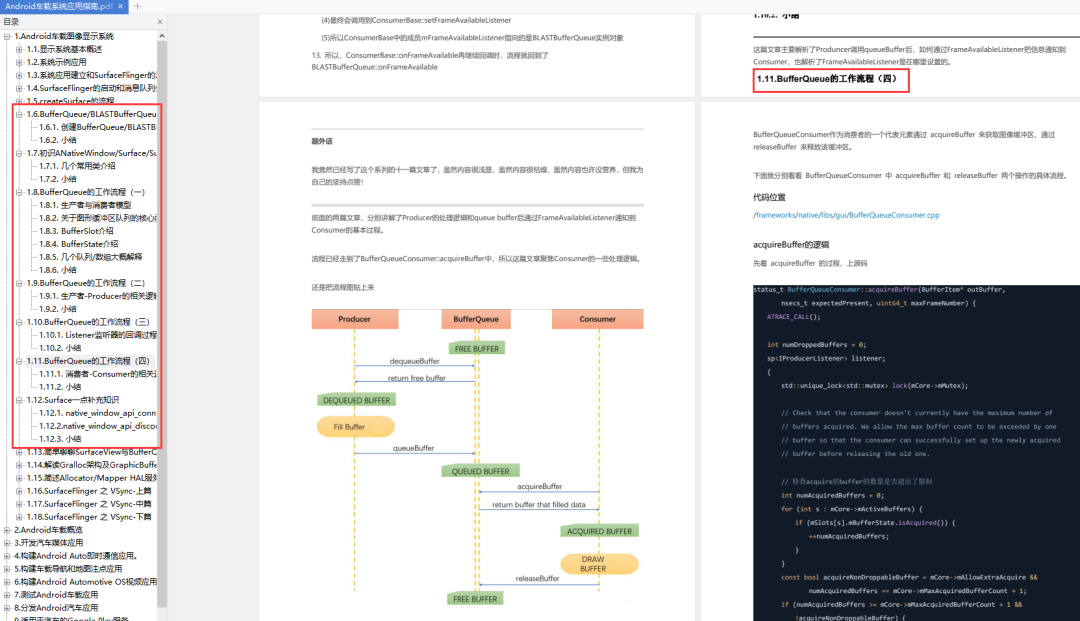Select outline item 1.3.系统应用建立和SurfaceFlinger
This screenshot has width=1080, height=621.
point(91,76)
